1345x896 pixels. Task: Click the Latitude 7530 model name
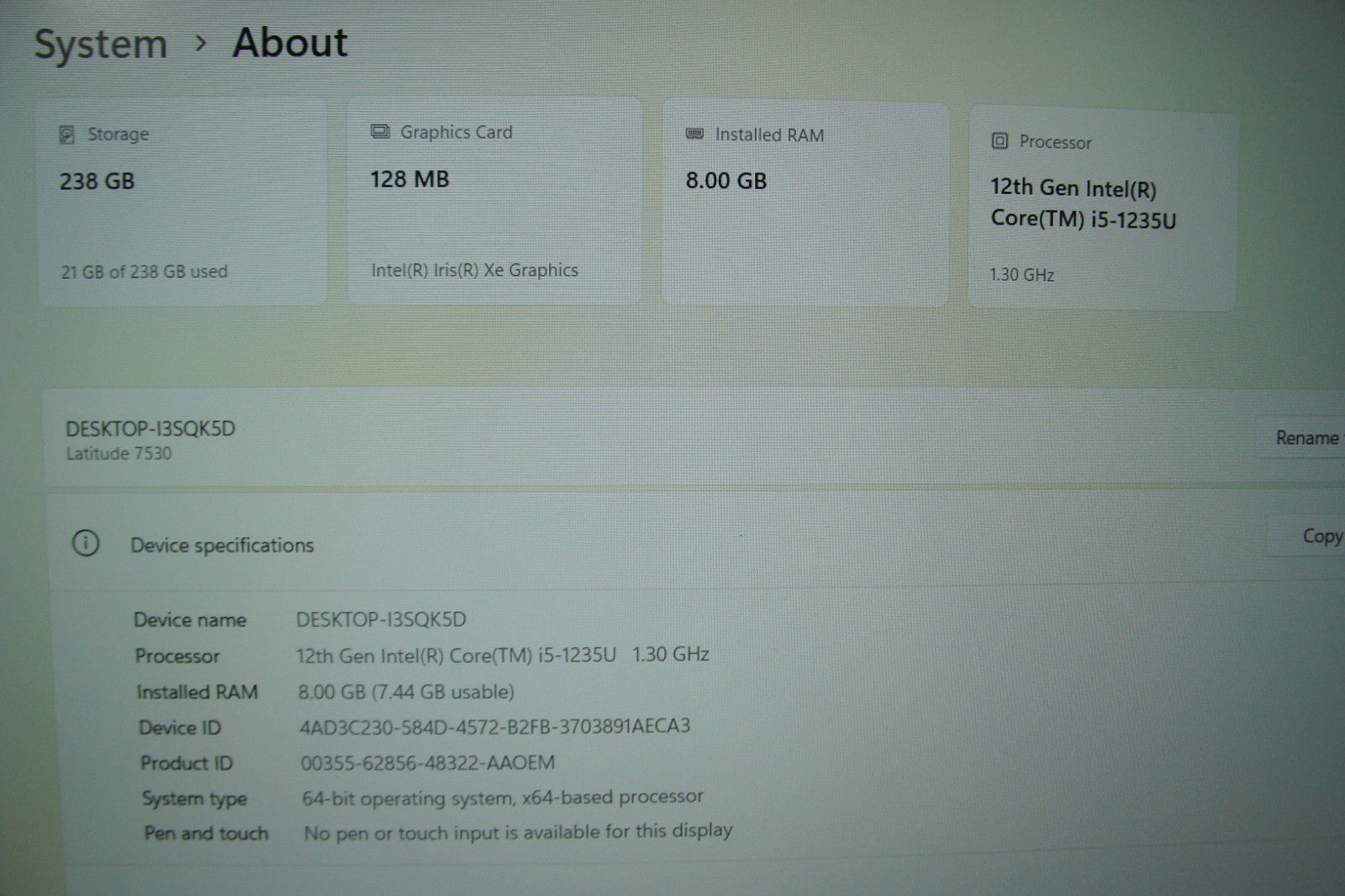click(119, 454)
